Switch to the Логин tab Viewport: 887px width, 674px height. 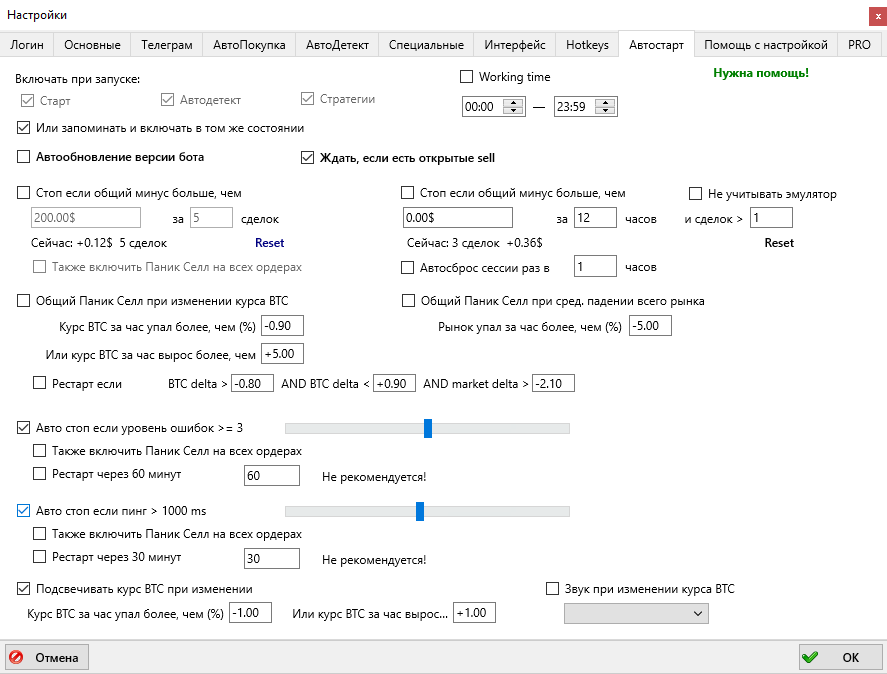pyautogui.click(x=27, y=45)
